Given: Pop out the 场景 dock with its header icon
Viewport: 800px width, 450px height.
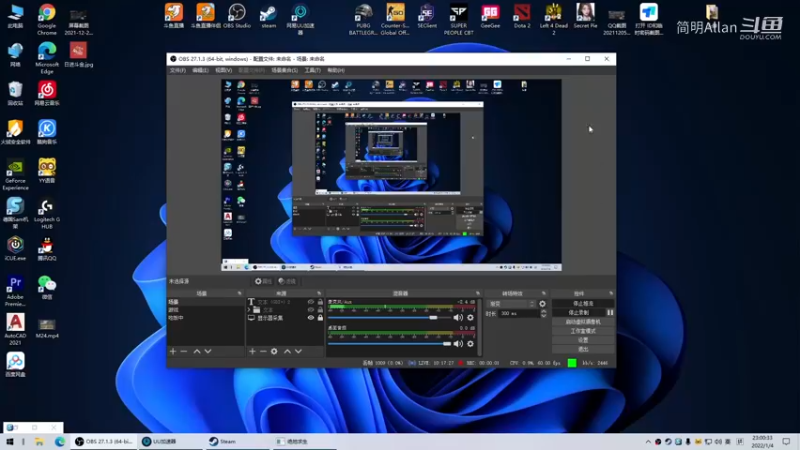Looking at the screenshot, I should pos(239,293).
